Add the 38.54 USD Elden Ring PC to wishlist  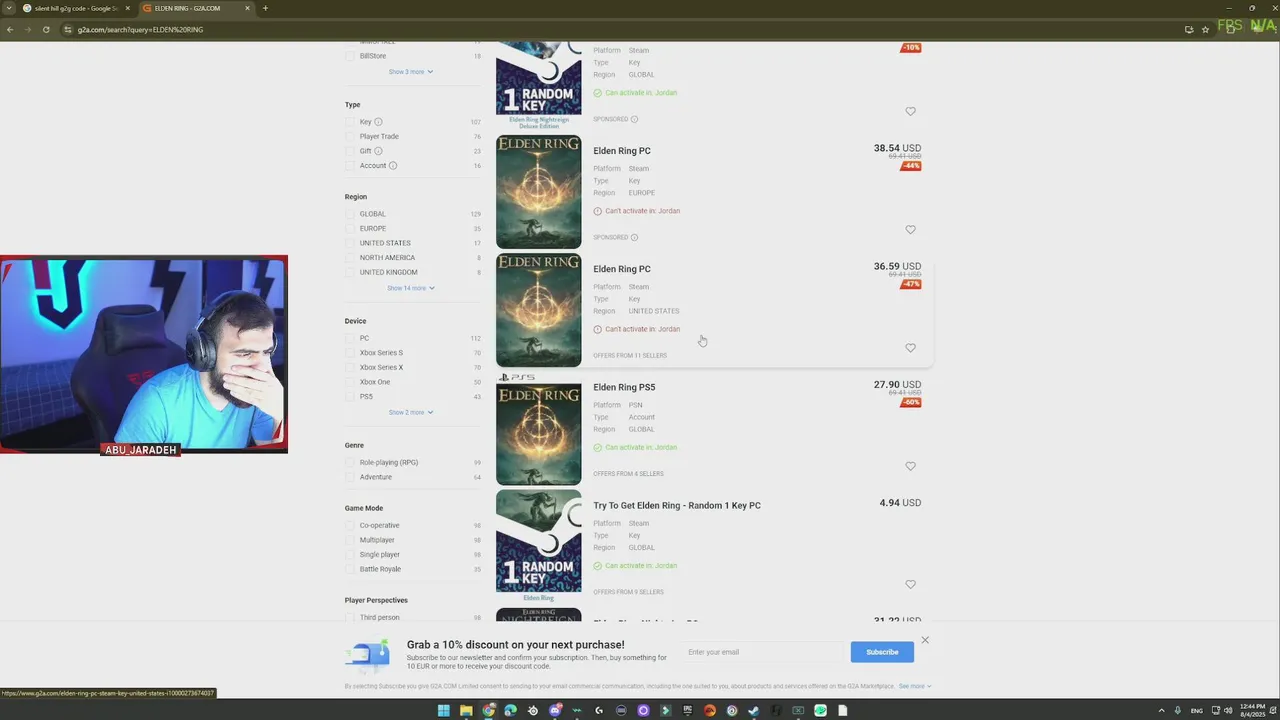[x=910, y=230]
